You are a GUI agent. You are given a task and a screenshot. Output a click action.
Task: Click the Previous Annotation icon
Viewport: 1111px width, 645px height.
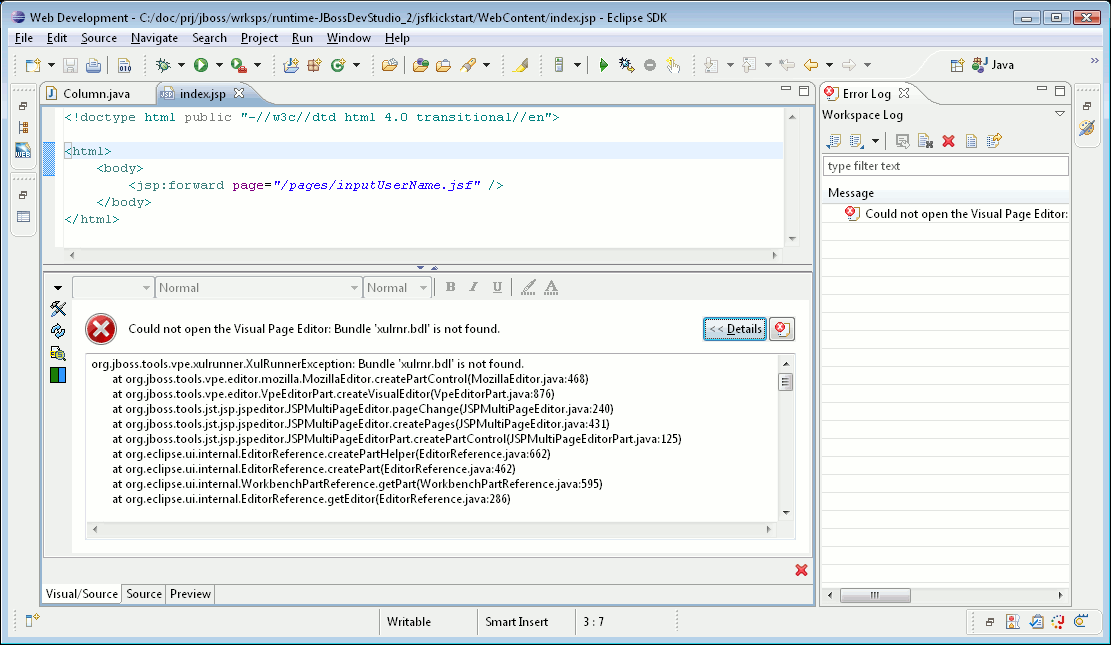(x=749, y=65)
